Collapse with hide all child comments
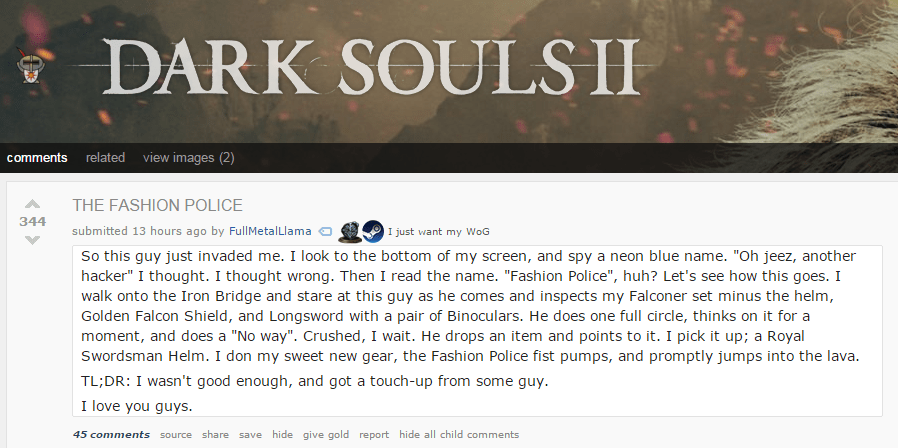 [x=458, y=435]
